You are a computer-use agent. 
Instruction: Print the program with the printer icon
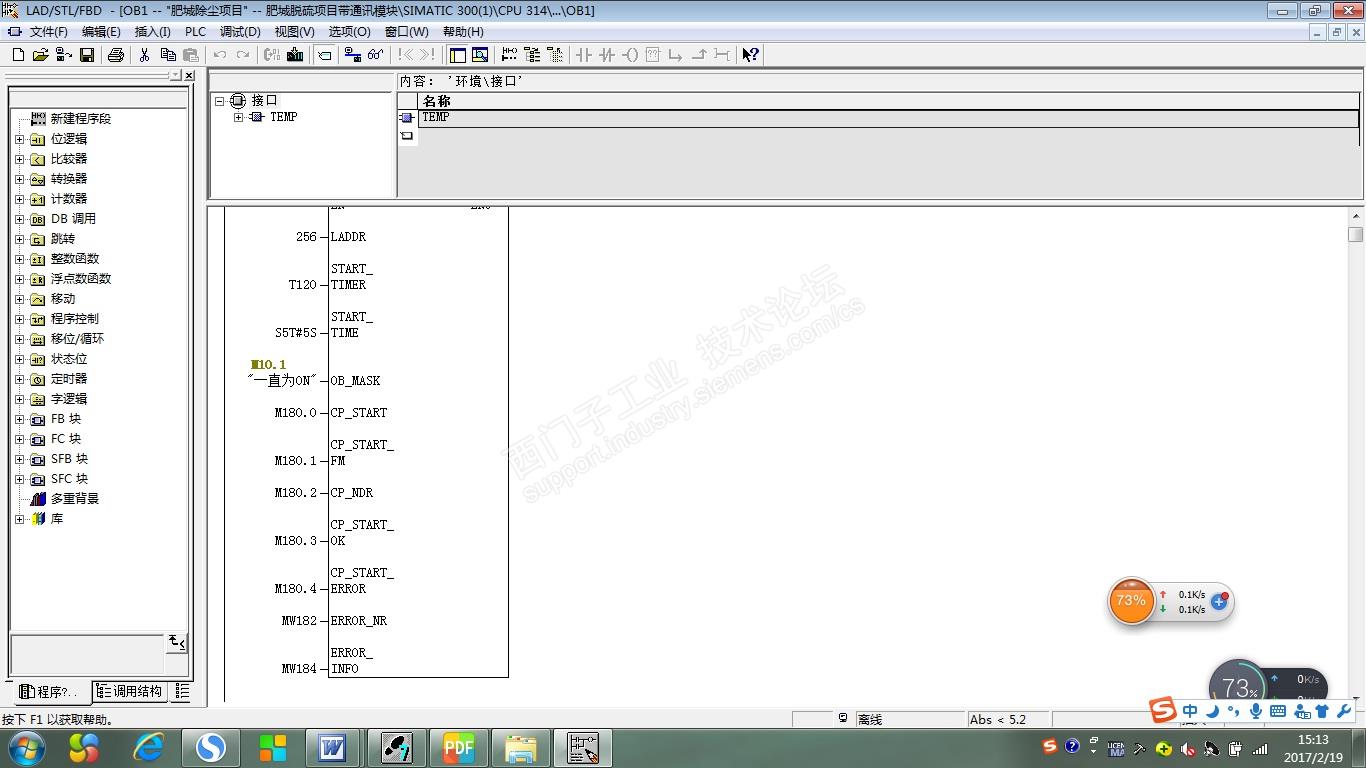coord(115,55)
